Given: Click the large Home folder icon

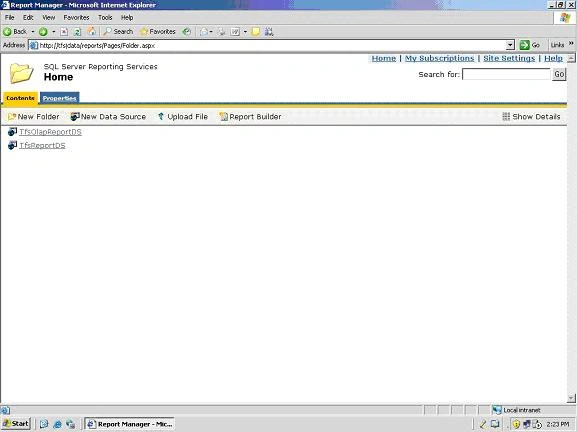Looking at the screenshot, I should click(21, 73).
